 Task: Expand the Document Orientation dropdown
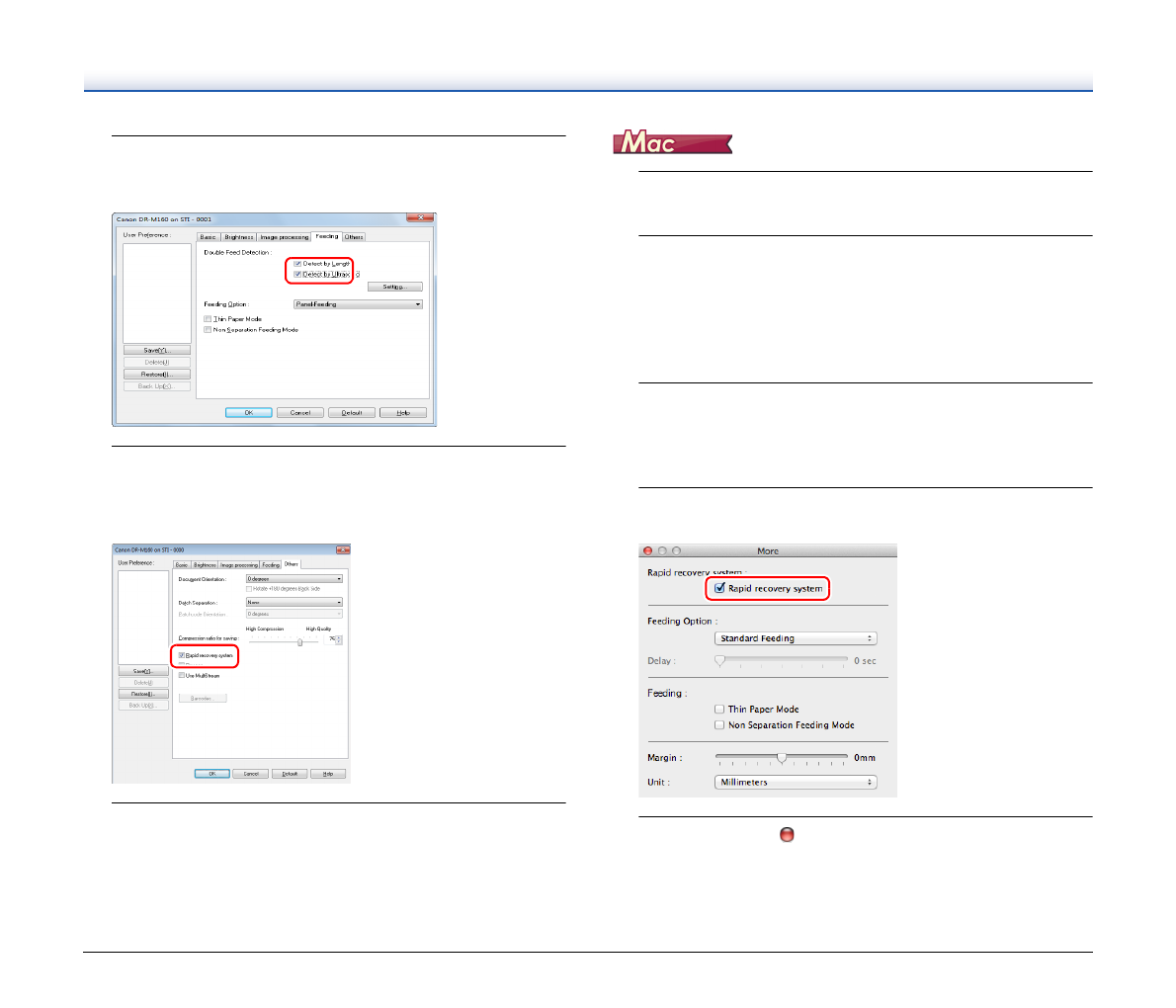(294, 579)
